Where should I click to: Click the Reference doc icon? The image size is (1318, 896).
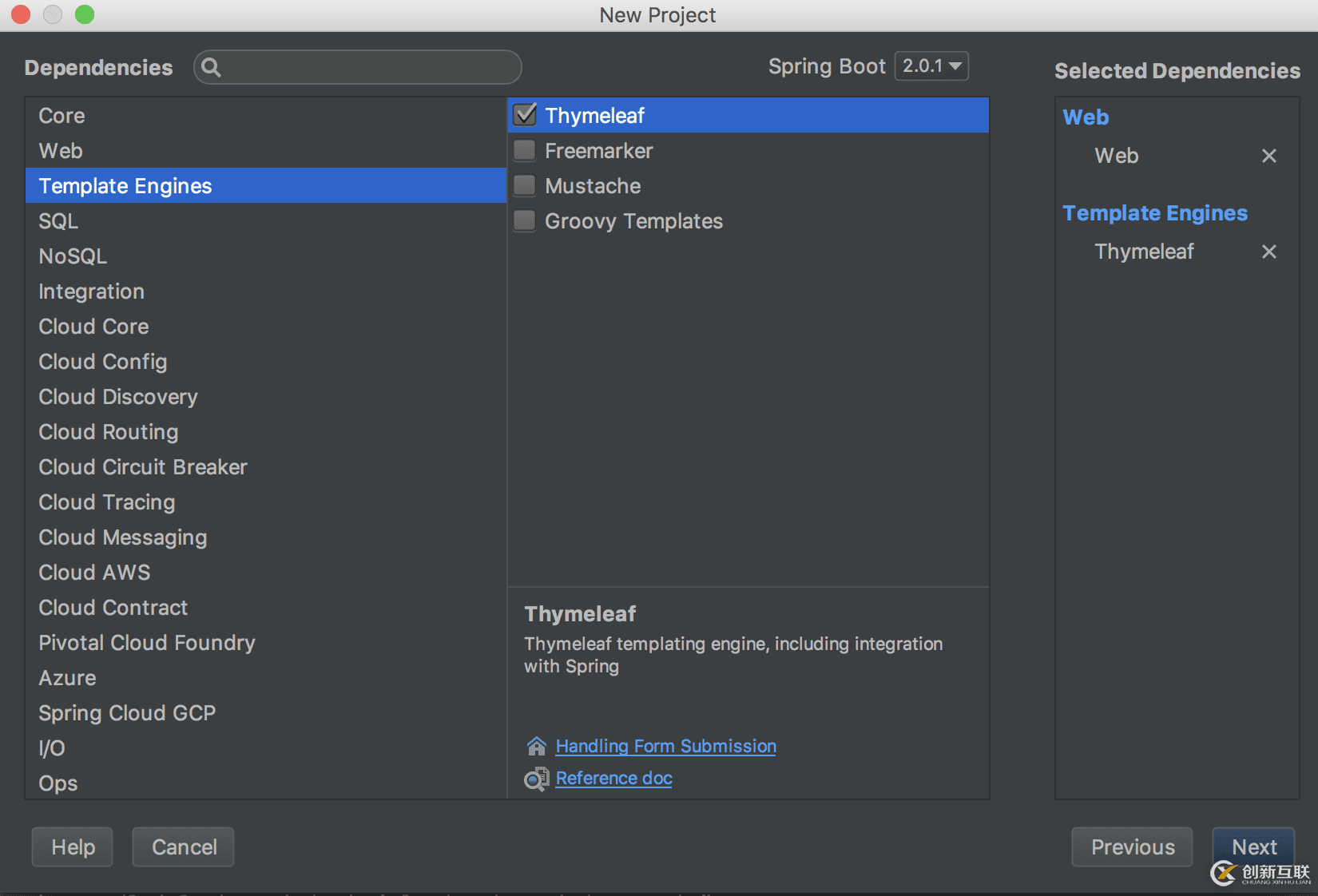(537, 779)
